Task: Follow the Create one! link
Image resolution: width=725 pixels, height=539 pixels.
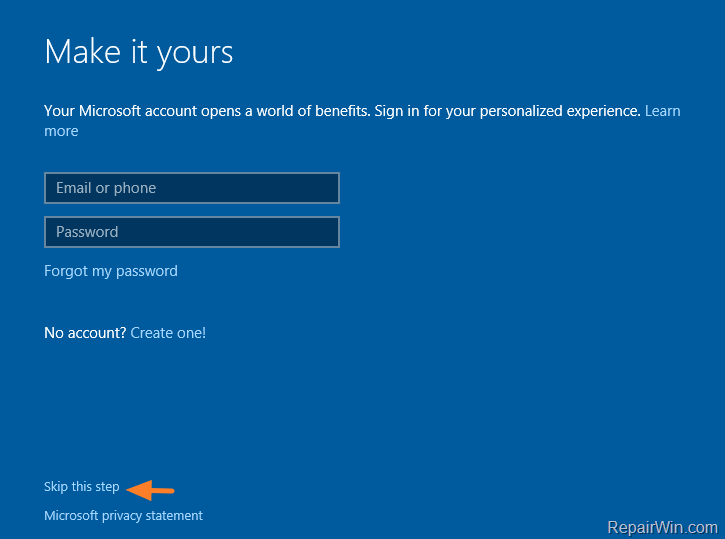Action: point(168,333)
